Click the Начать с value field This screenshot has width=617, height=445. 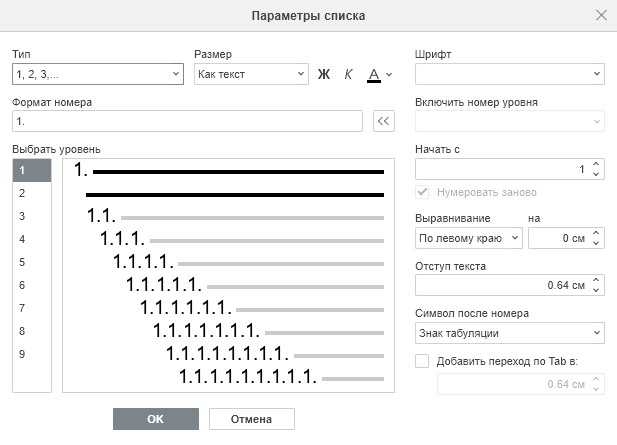pos(501,169)
